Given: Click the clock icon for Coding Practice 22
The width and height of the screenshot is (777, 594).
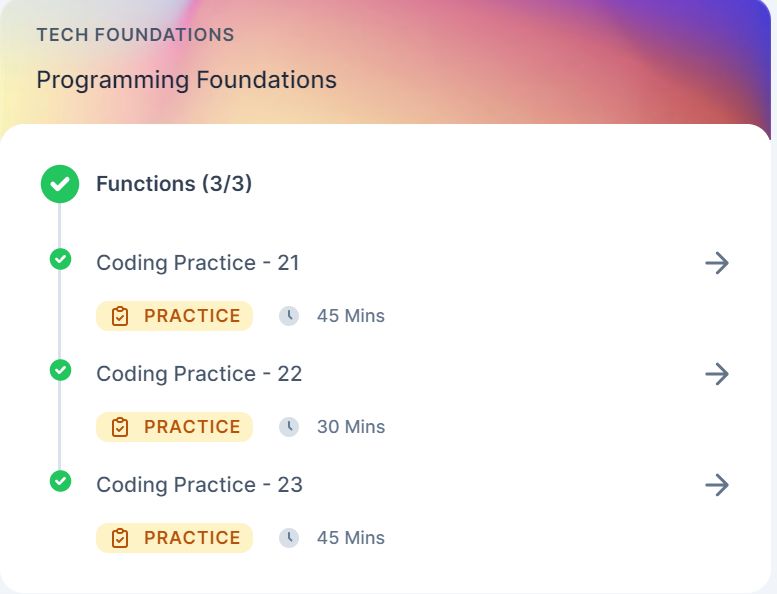Looking at the screenshot, I should (x=289, y=427).
